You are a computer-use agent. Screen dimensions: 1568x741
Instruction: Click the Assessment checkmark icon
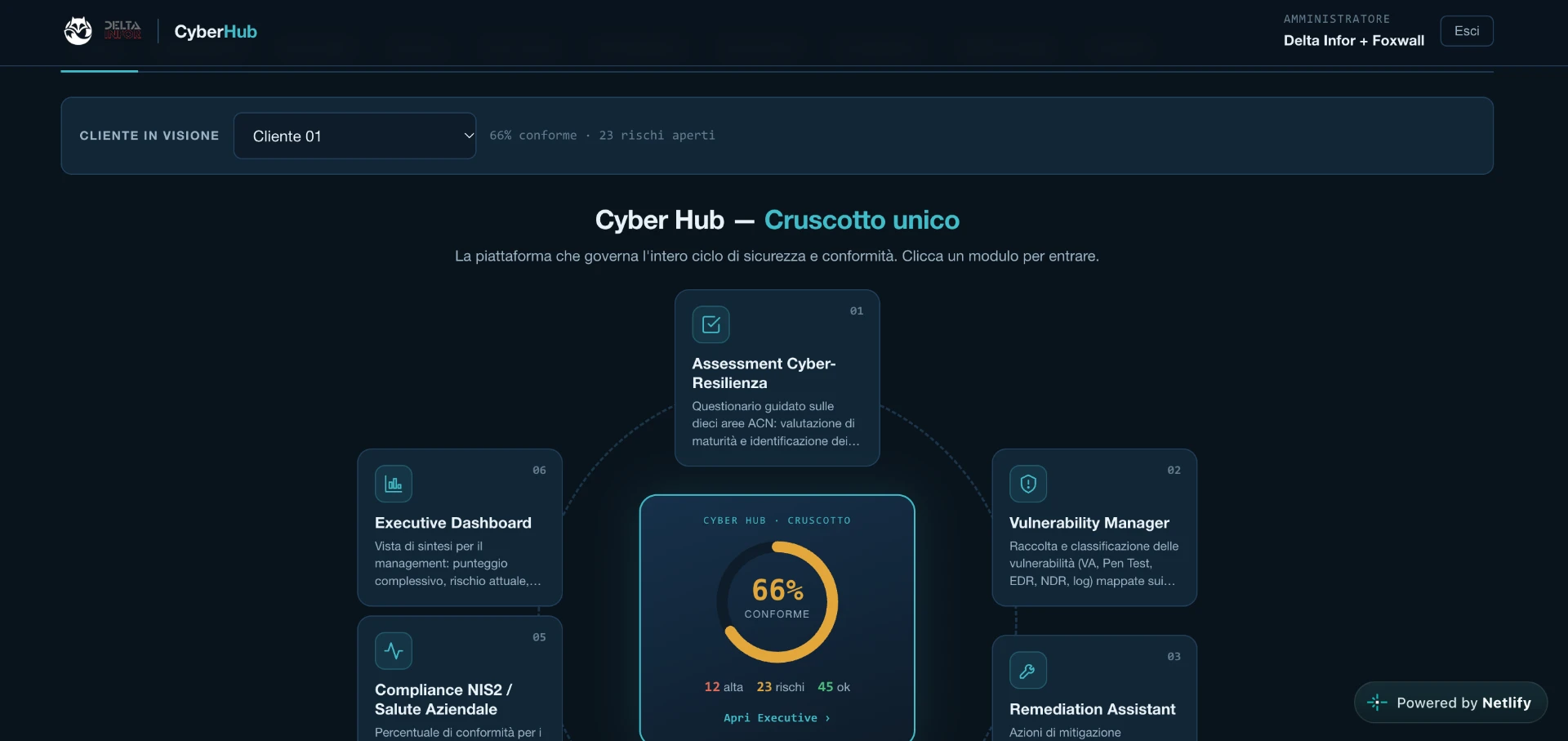tap(710, 324)
